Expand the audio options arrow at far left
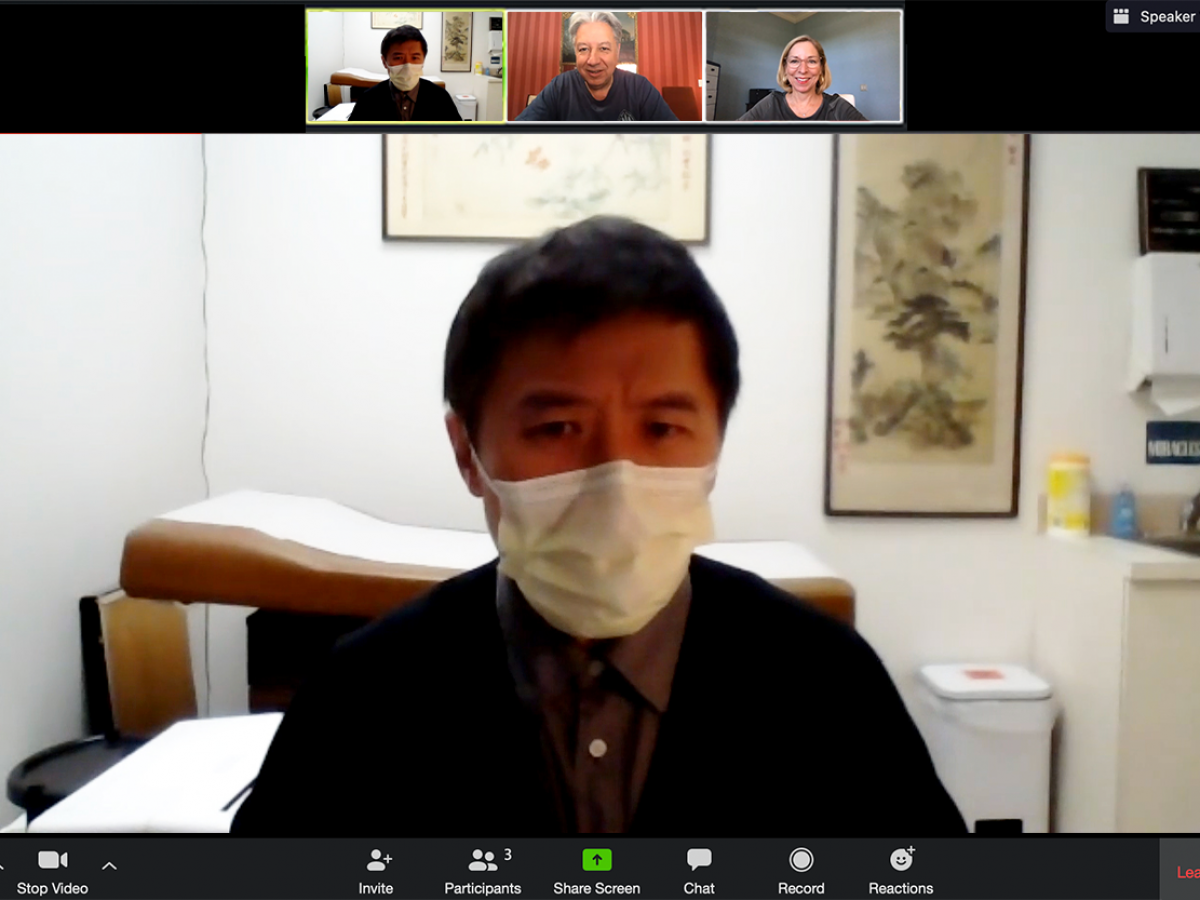The height and width of the screenshot is (900, 1200). [3, 866]
